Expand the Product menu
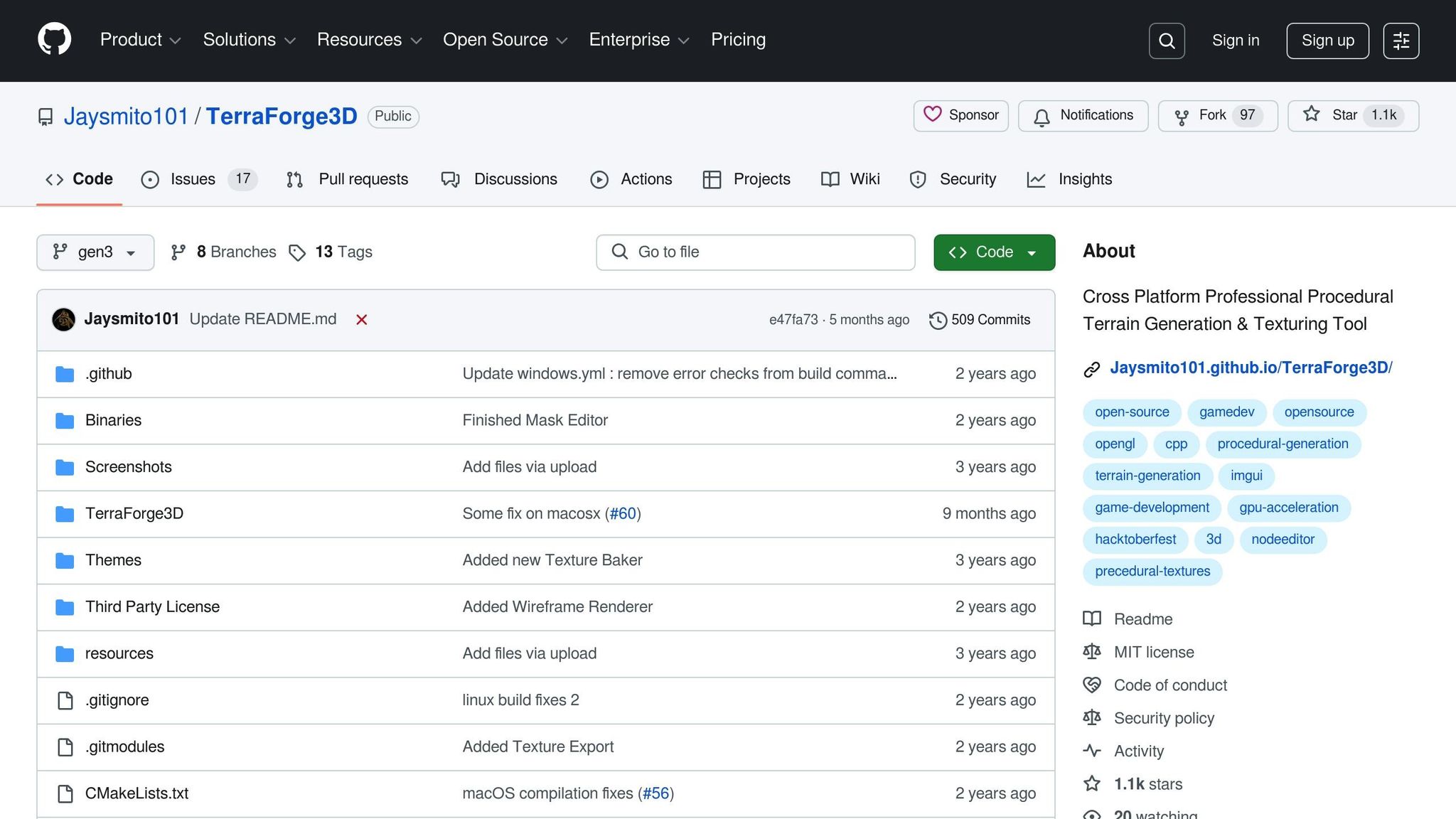This screenshot has height=819, width=1456. [140, 40]
